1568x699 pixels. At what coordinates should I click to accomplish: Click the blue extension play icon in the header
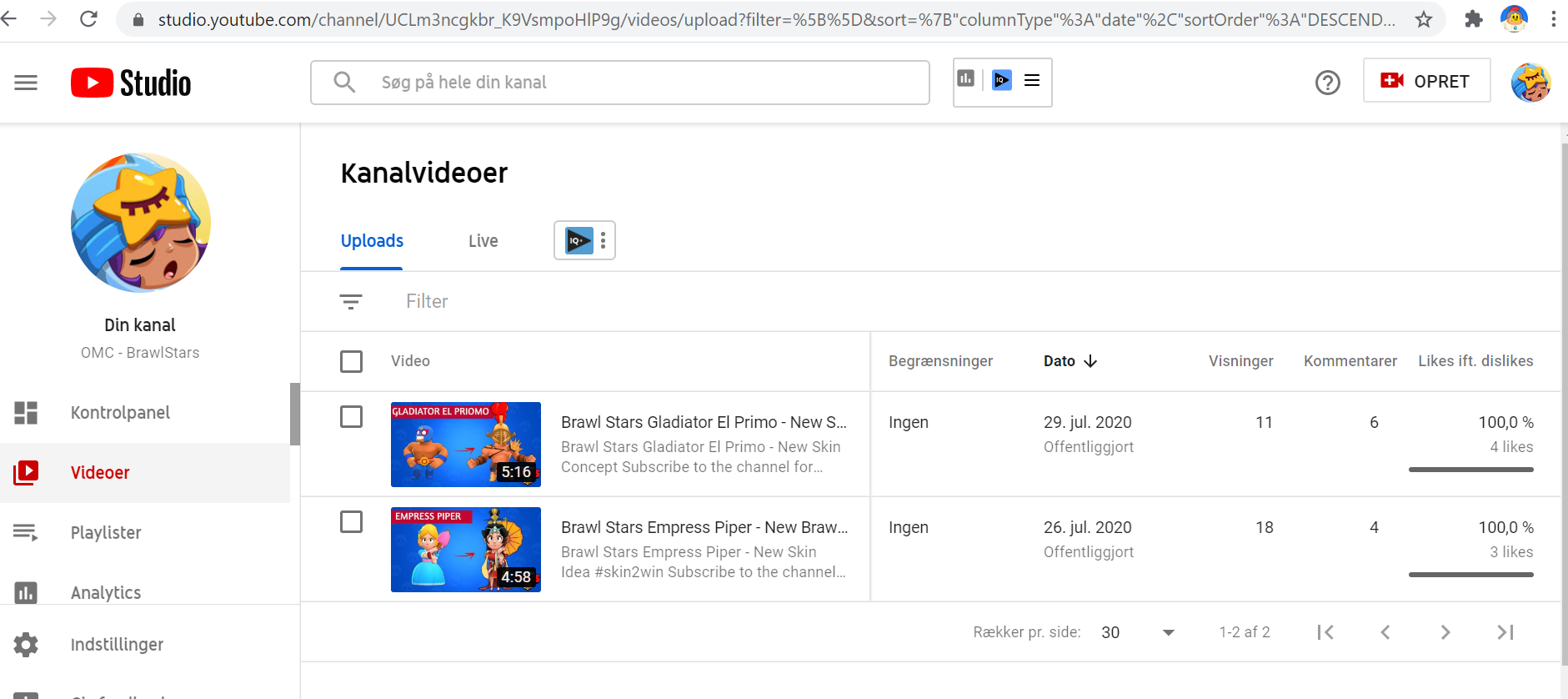click(x=1002, y=80)
